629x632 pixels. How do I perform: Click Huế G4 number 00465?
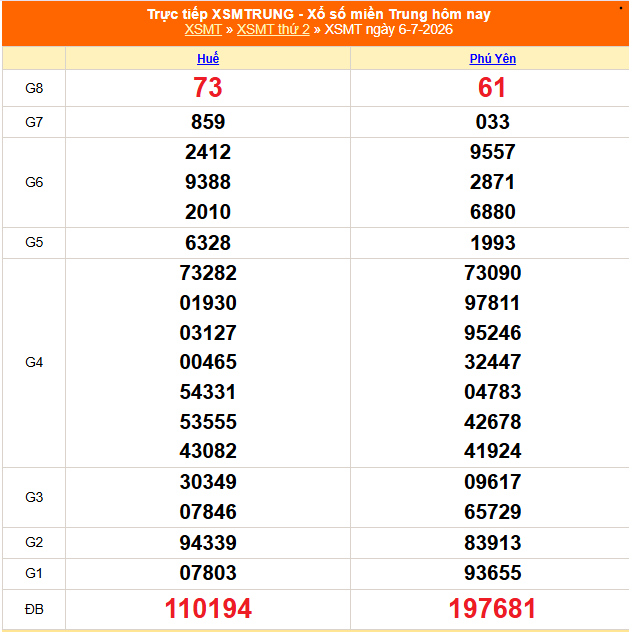pyautogui.click(x=208, y=362)
